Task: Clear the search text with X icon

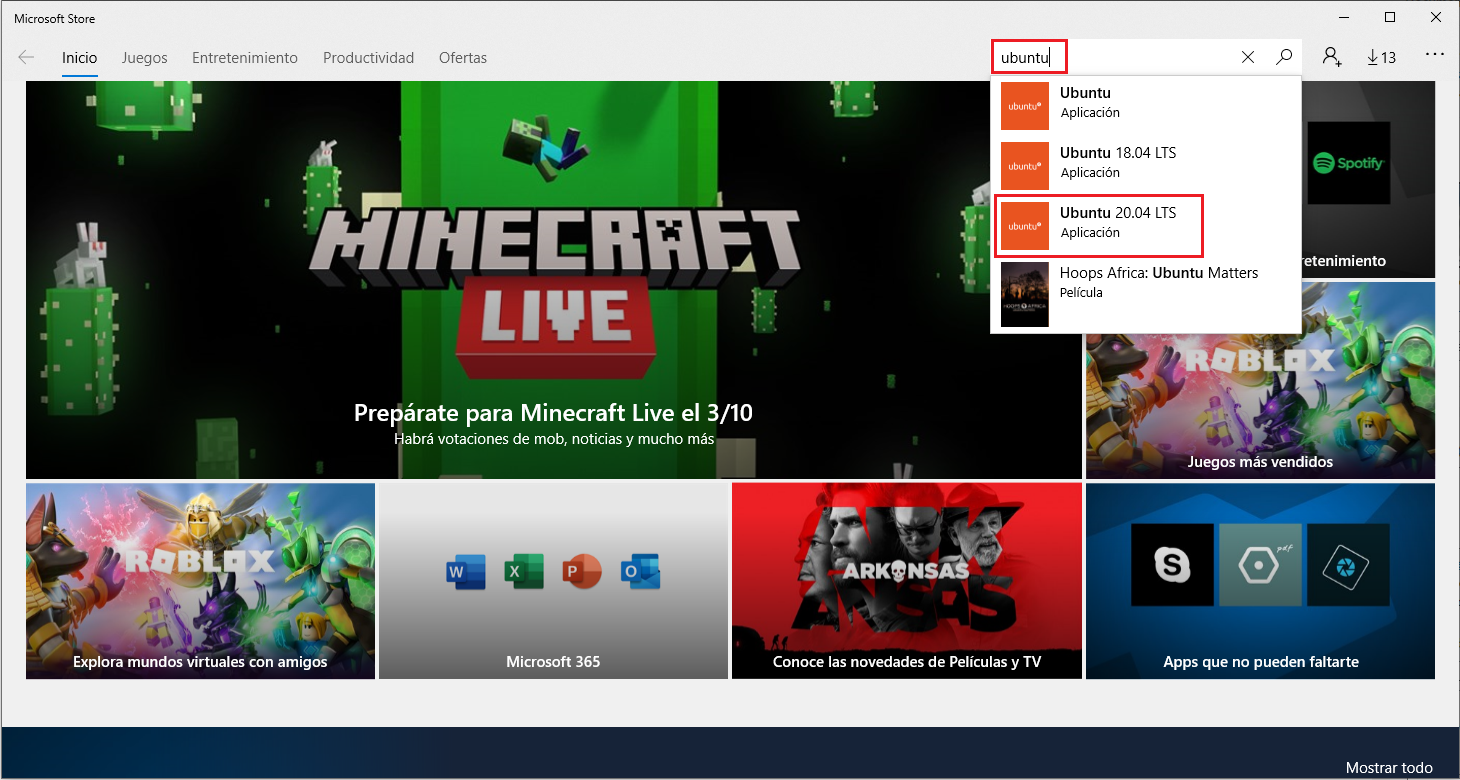Action: coord(1247,58)
